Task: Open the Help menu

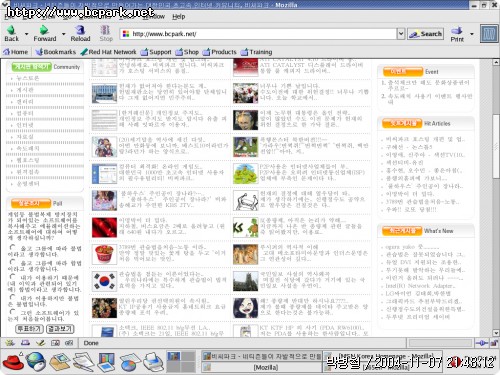Action: point(179,16)
